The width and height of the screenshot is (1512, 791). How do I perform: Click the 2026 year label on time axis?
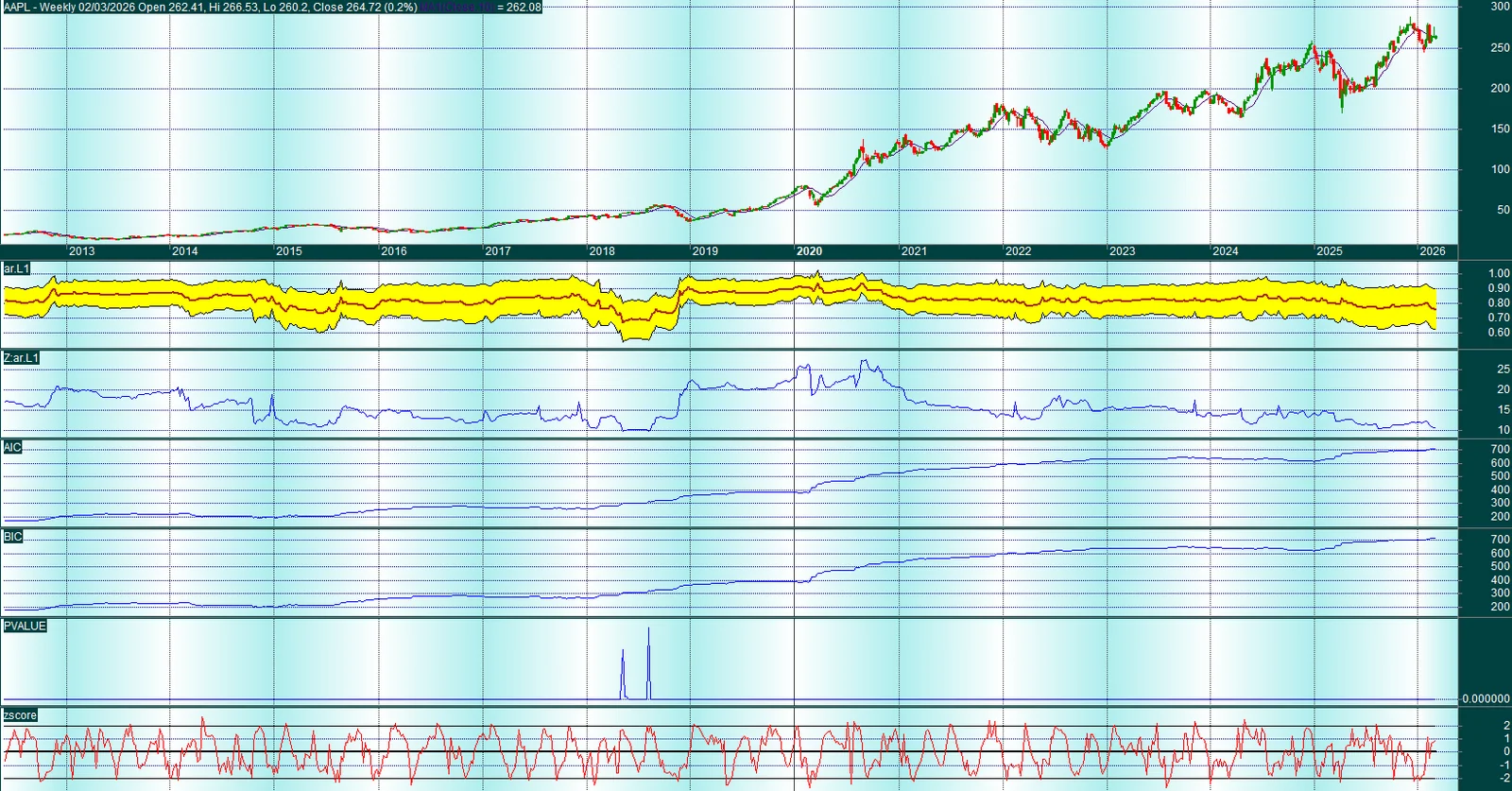(1433, 251)
